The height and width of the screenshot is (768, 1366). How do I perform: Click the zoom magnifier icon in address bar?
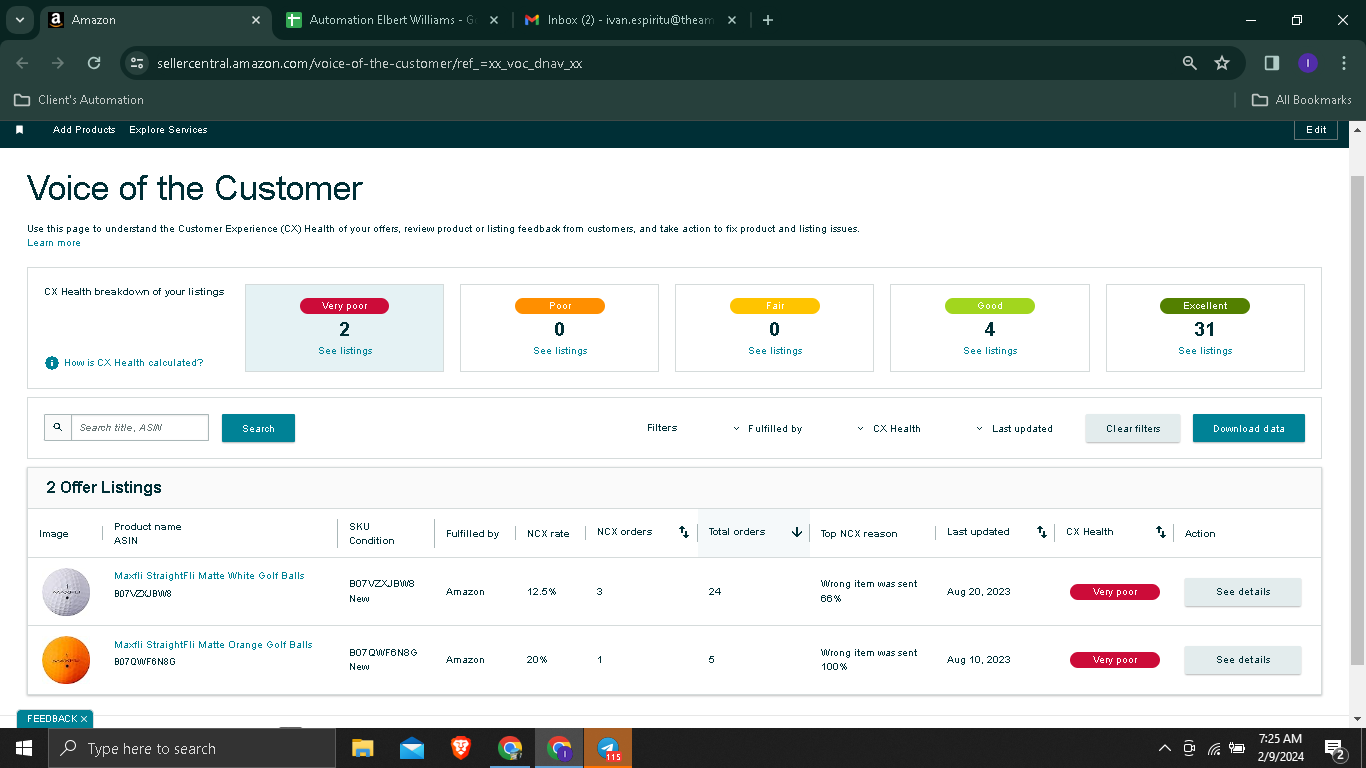[x=1190, y=63]
